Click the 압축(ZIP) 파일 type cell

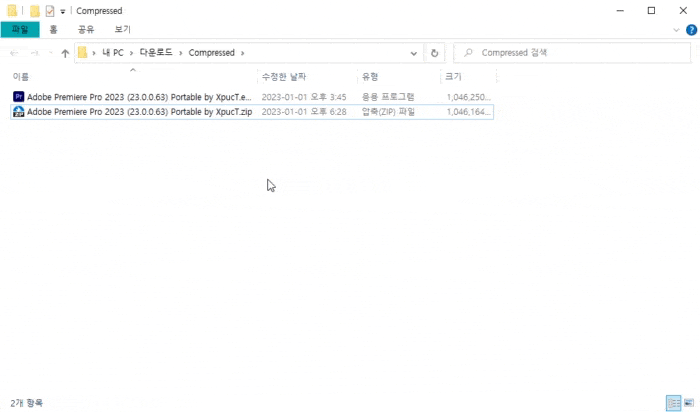coord(388,112)
